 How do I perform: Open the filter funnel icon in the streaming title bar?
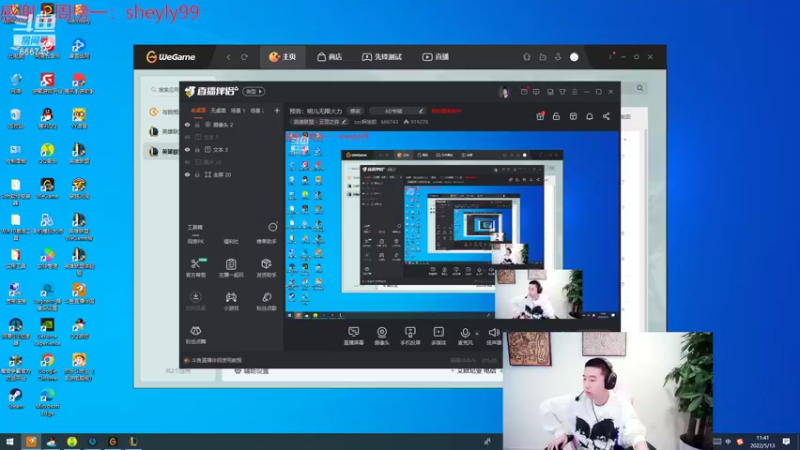tap(562, 92)
